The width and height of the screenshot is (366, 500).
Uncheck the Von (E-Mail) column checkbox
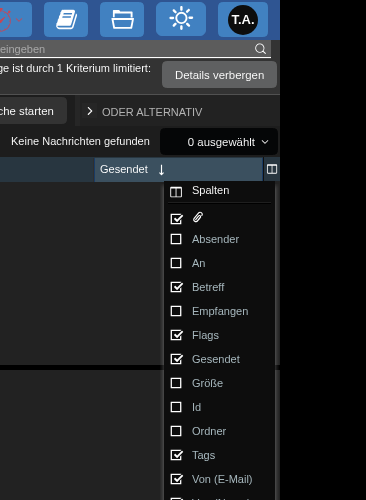click(176, 479)
